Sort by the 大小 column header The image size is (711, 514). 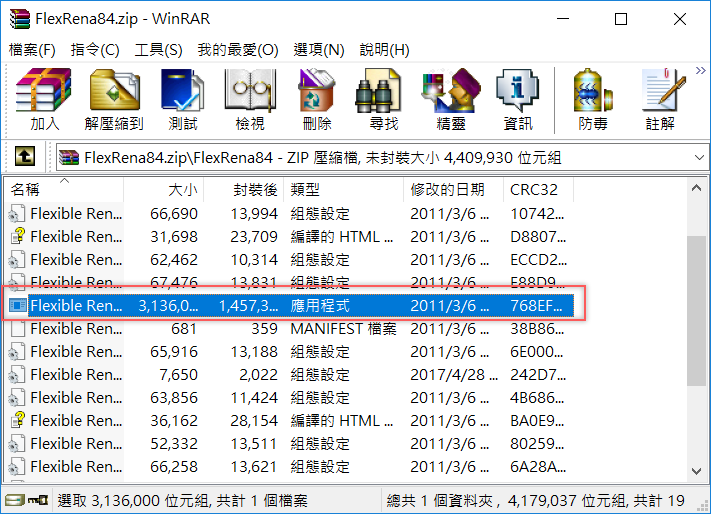point(163,189)
